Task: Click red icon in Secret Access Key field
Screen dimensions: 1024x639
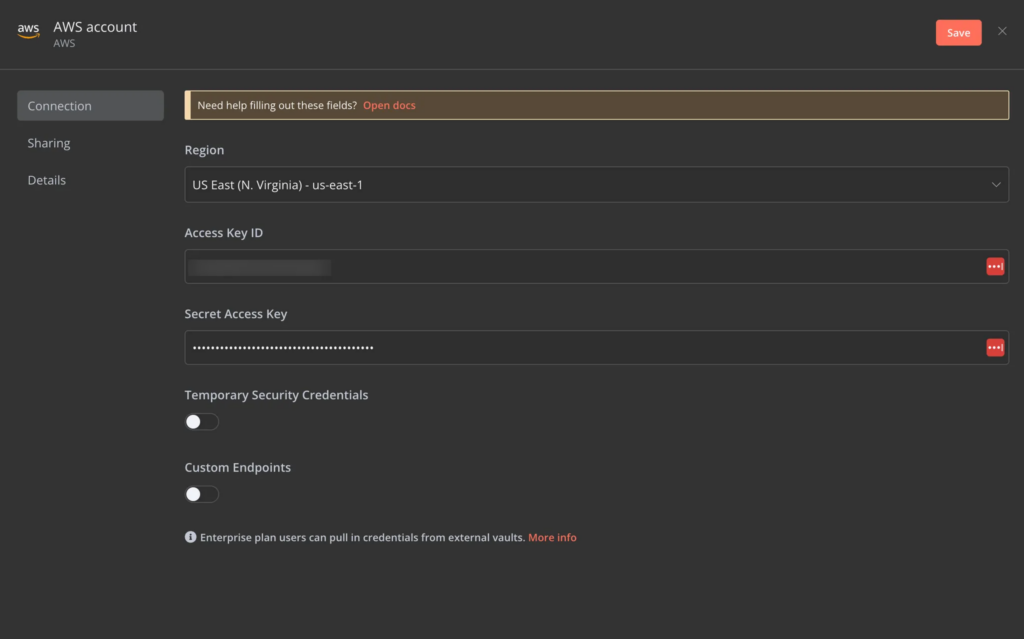Action: pyautogui.click(x=995, y=348)
